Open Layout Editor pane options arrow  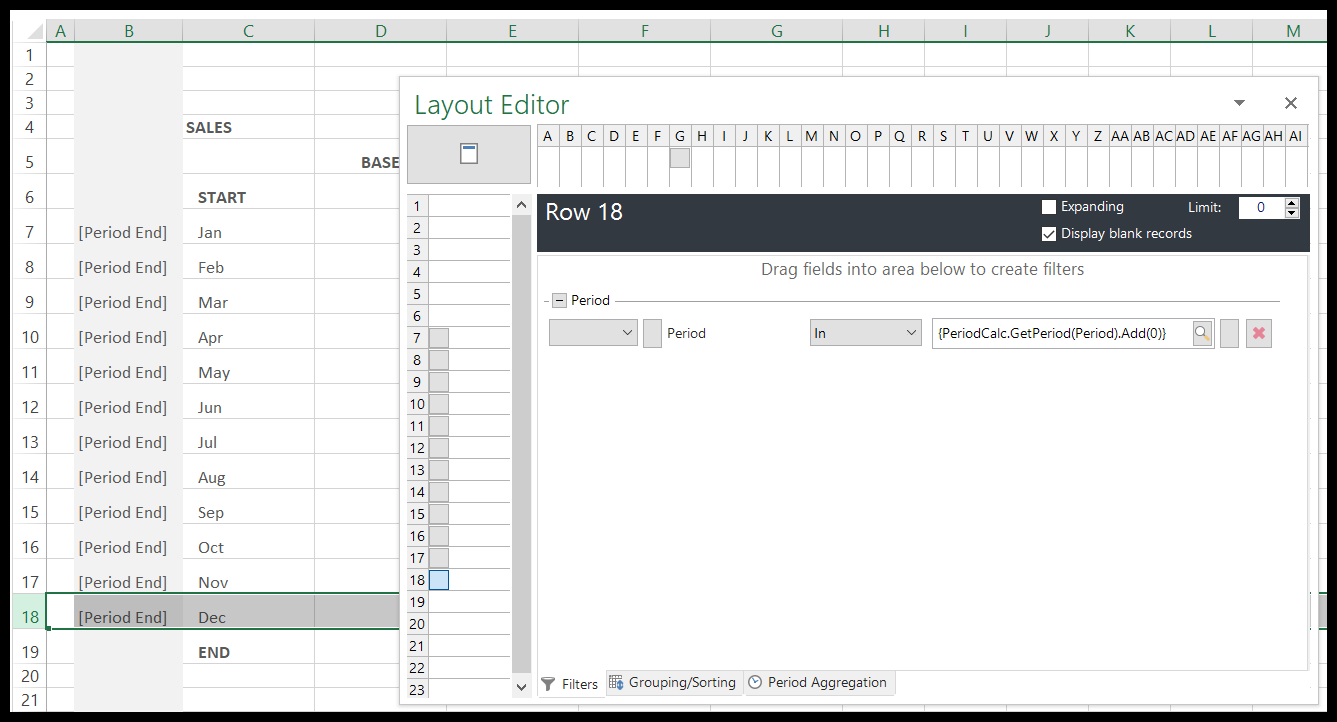point(1240,103)
